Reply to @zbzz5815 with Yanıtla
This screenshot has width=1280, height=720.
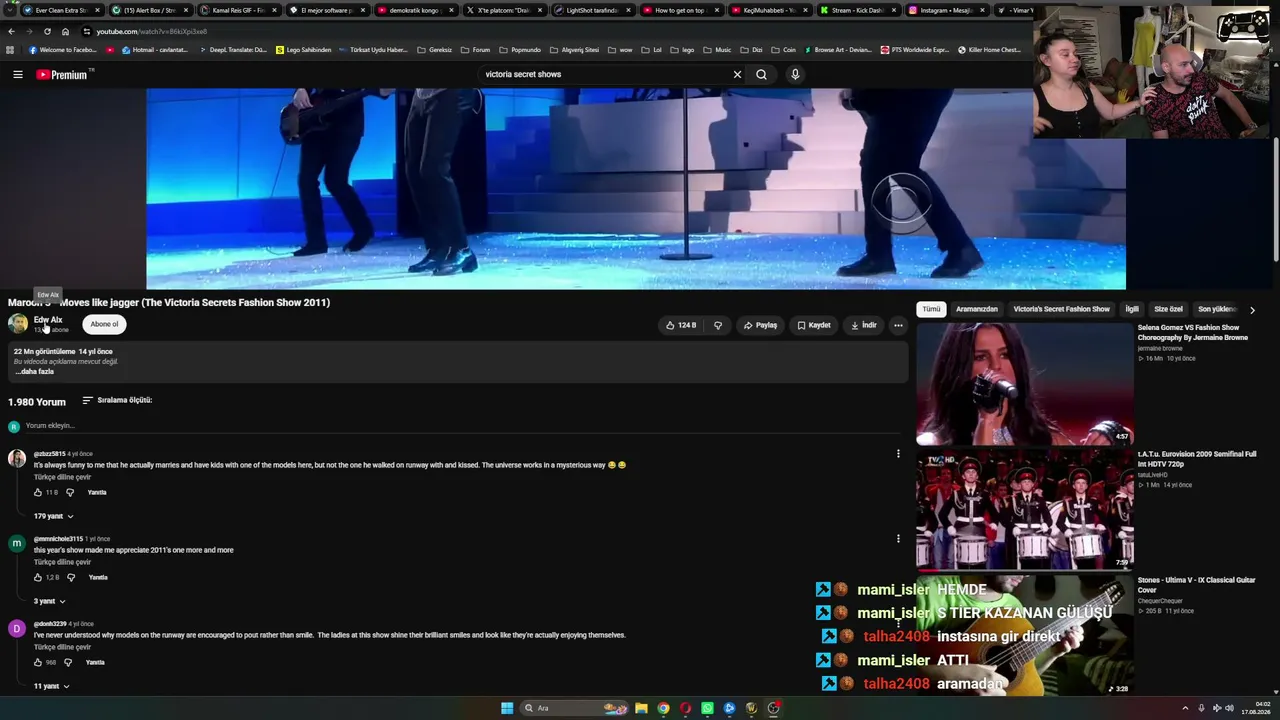point(97,492)
